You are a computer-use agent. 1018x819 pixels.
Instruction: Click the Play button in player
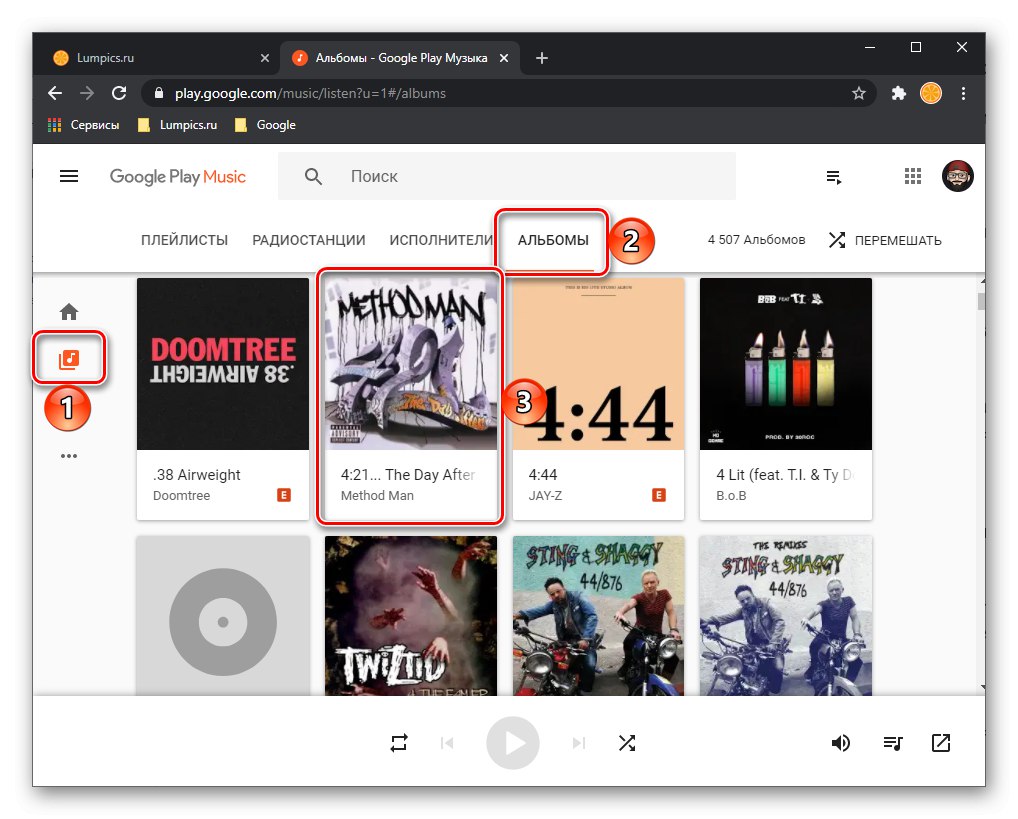pos(513,743)
